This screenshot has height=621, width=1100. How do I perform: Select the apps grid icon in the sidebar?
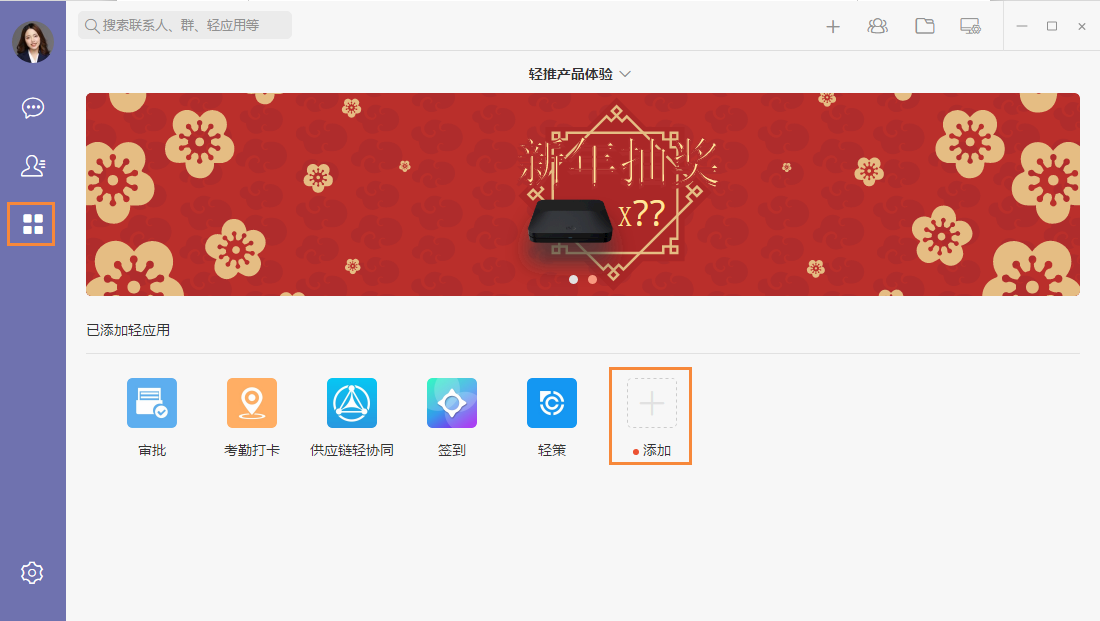[x=32, y=224]
